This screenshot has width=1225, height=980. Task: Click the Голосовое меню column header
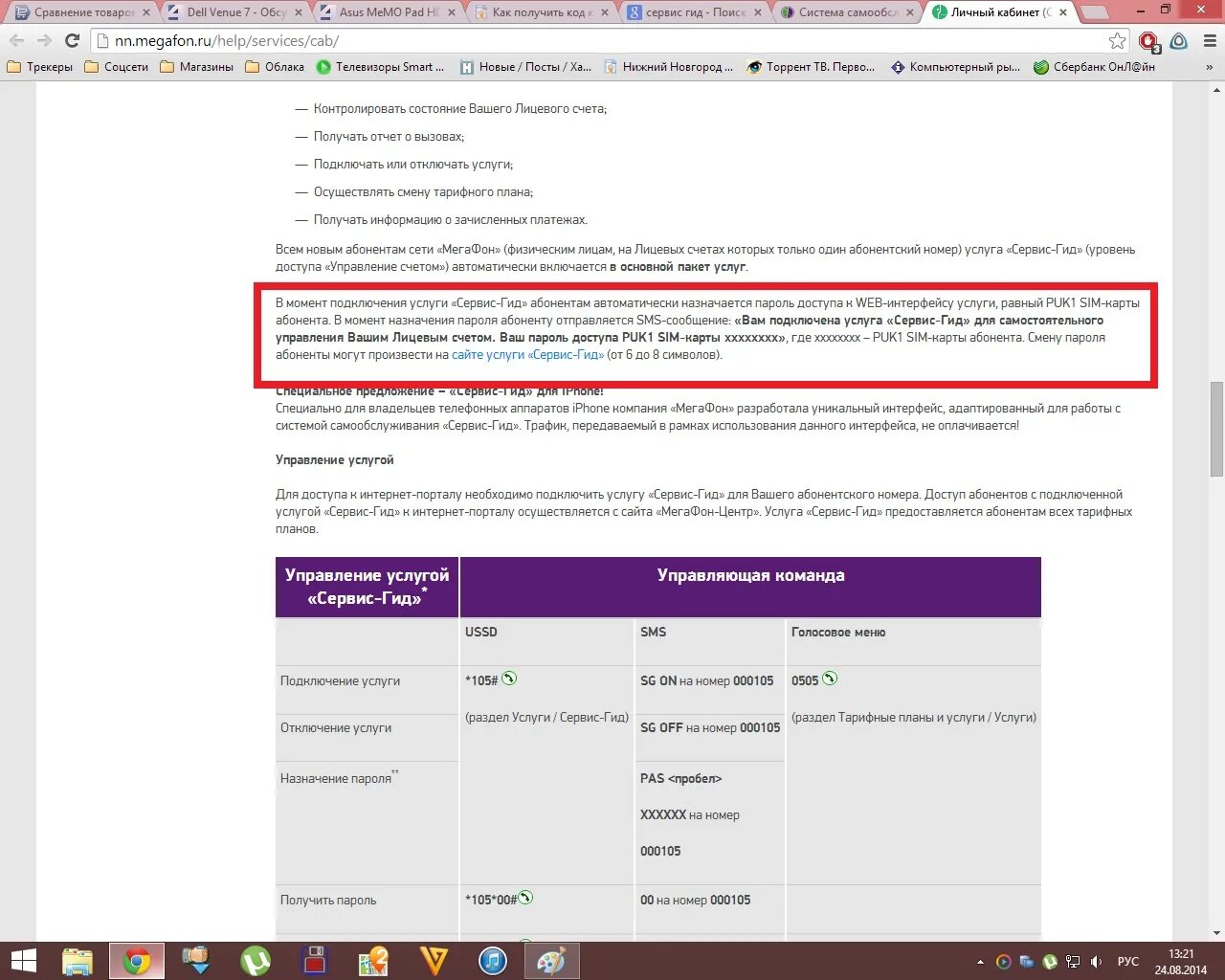913,641
